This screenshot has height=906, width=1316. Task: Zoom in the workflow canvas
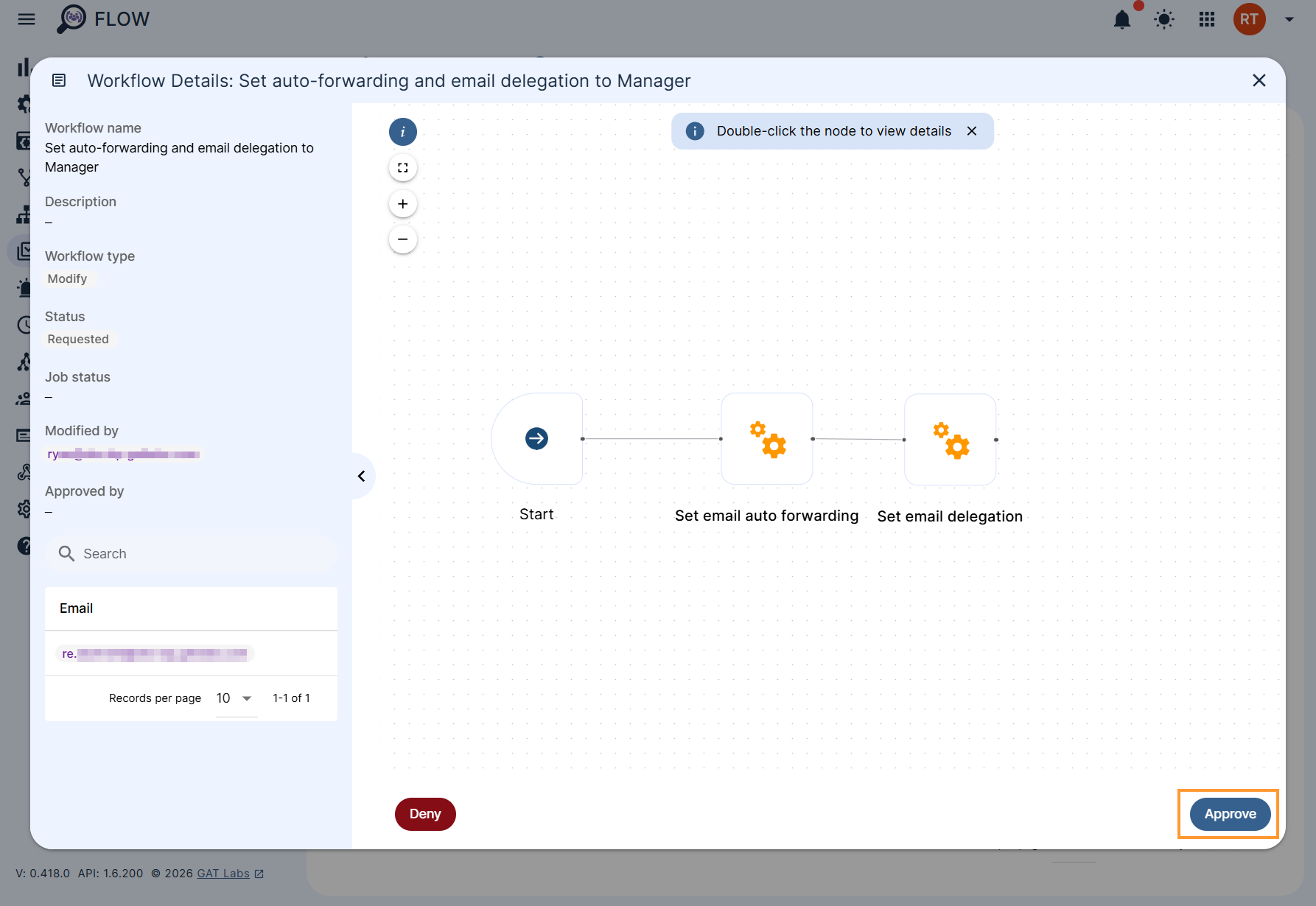pyautogui.click(x=402, y=204)
